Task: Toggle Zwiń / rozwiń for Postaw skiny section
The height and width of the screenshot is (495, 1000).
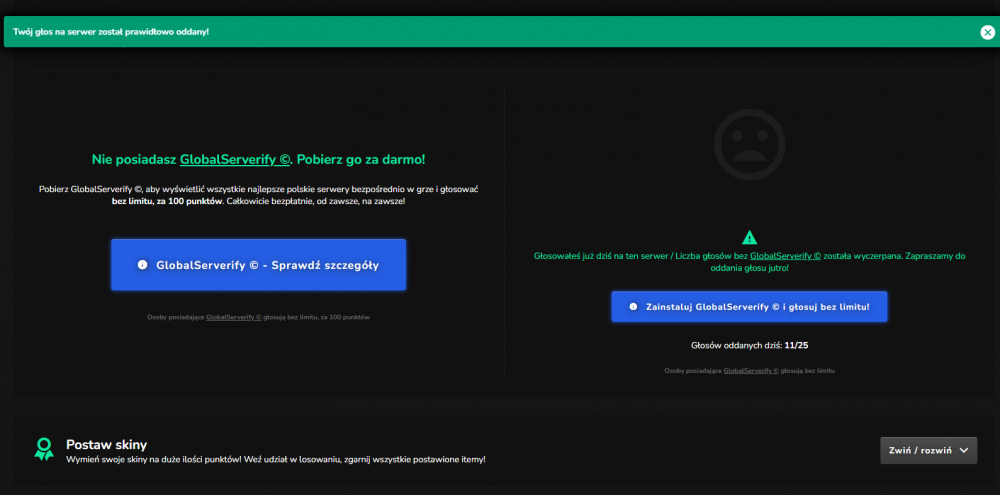Action: [x=928, y=450]
